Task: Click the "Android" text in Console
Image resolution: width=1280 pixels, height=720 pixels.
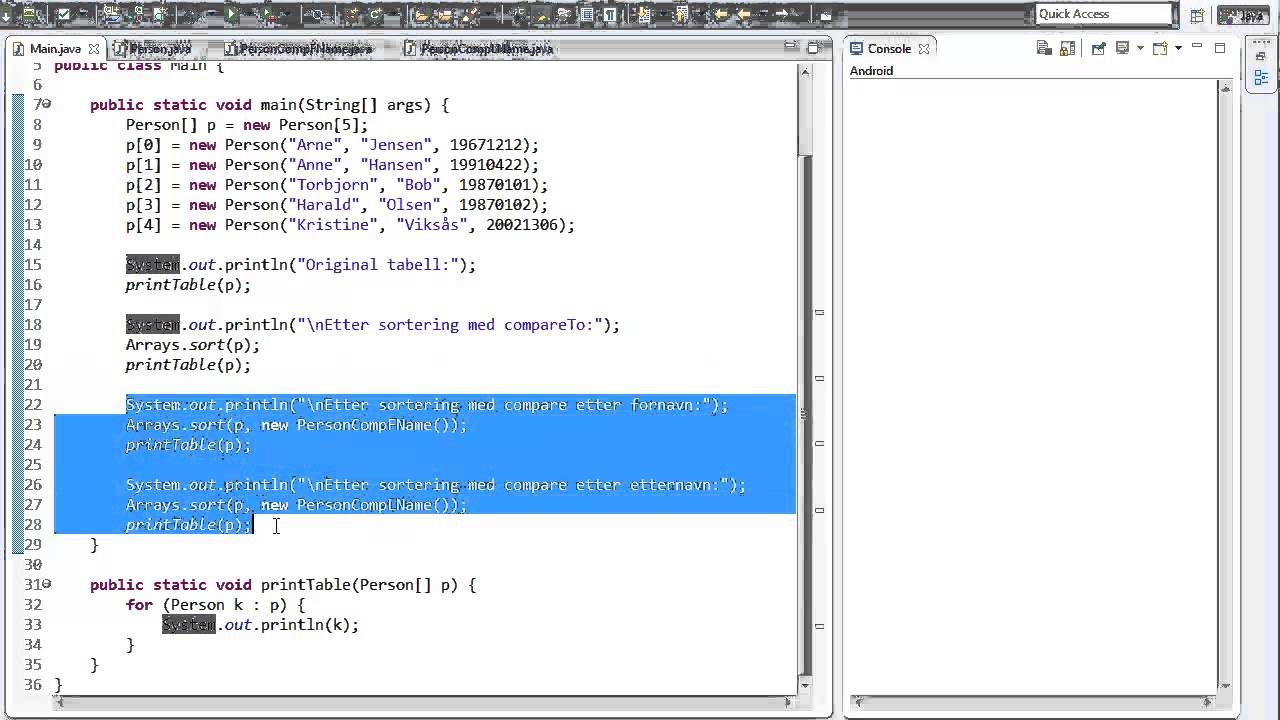Action: [x=871, y=71]
